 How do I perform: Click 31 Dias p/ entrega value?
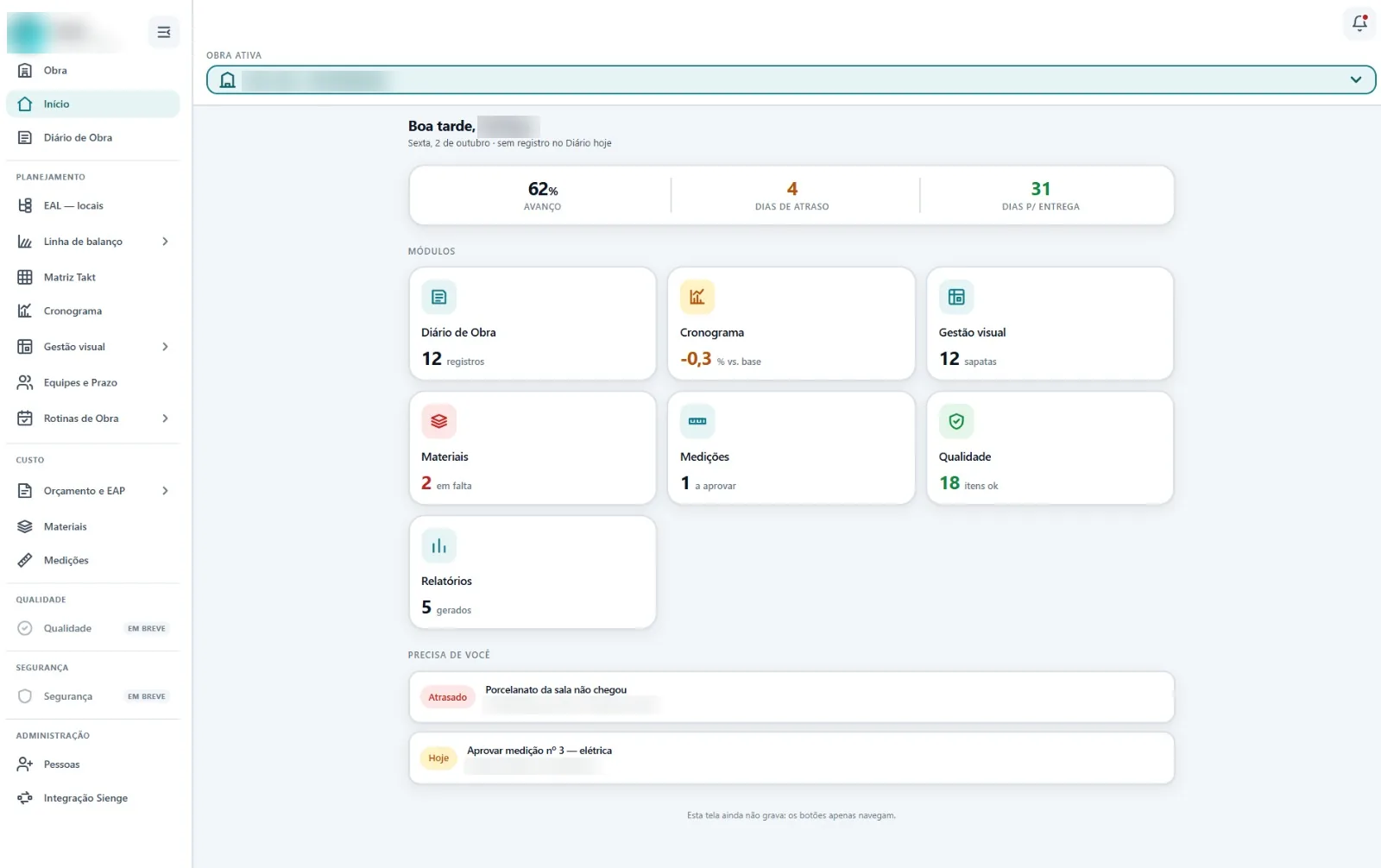[x=1041, y=189]
